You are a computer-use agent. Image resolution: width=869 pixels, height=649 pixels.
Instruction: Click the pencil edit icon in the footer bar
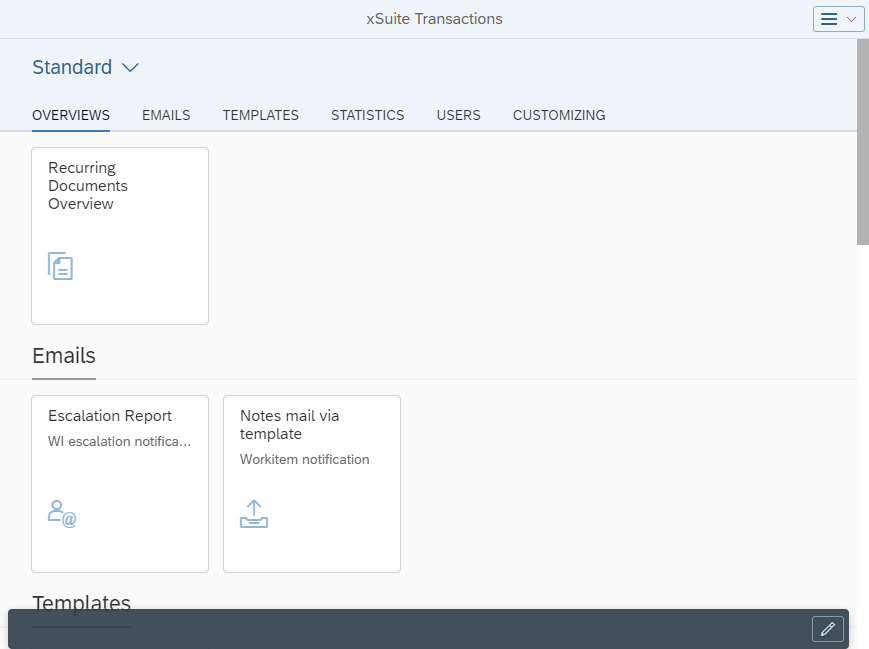[827, 629]
